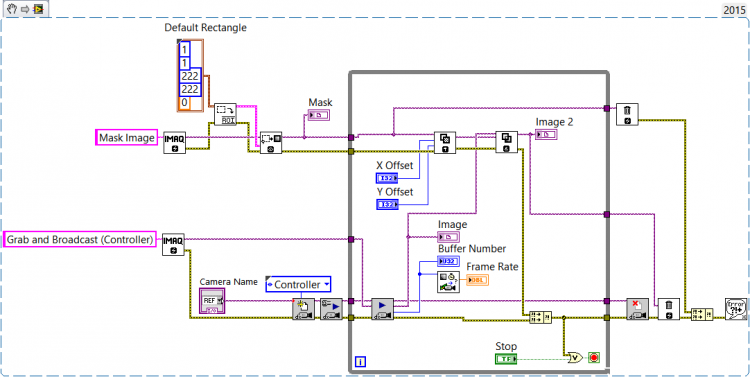
Task: Select the IMAQ ROI to Mask node
Action: point(271,143)
